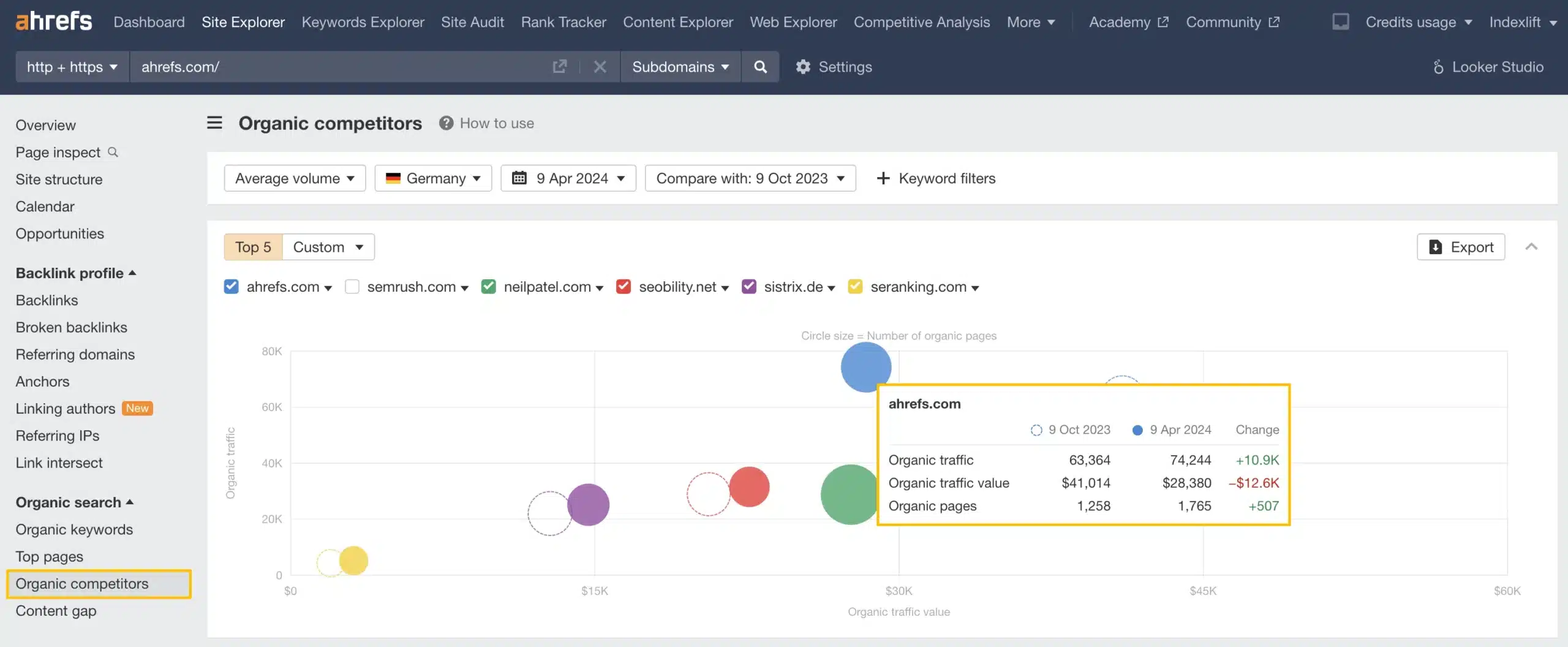Open Top pages in sidebar
Screen dimensions: 1568x647
pos(50,556)
